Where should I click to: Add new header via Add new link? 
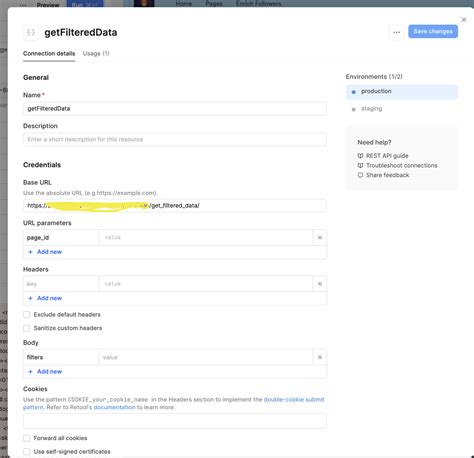click(49, 298)
